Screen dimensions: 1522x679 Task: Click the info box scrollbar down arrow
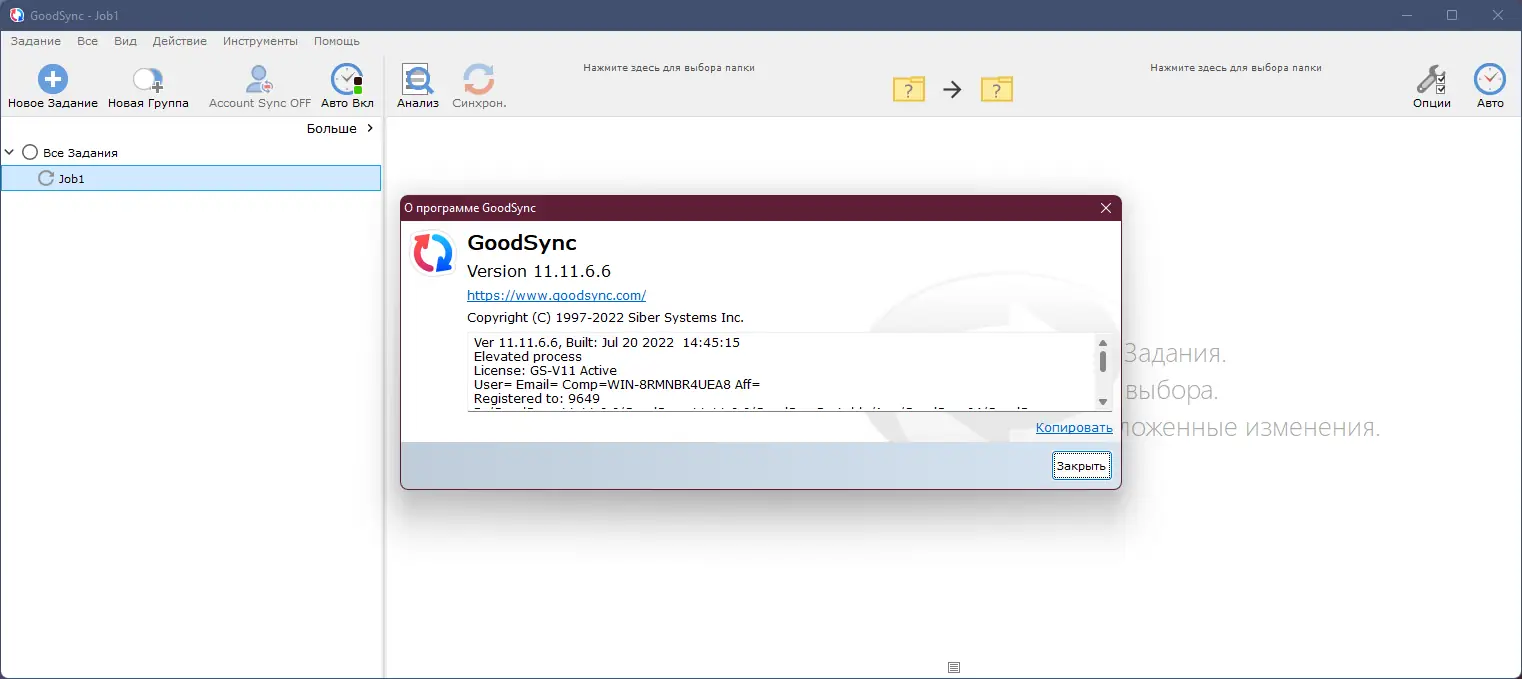tap(1103, 402)
